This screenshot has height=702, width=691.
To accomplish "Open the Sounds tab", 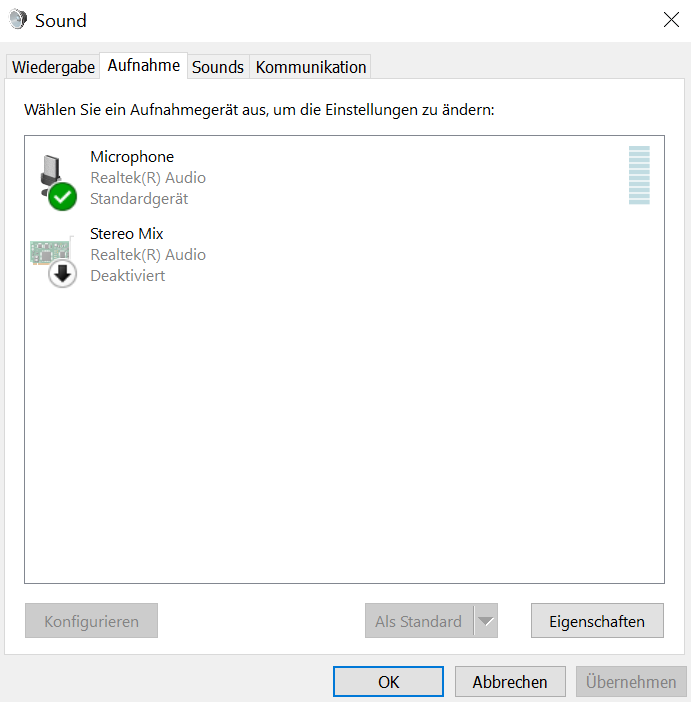I will 218,67.
